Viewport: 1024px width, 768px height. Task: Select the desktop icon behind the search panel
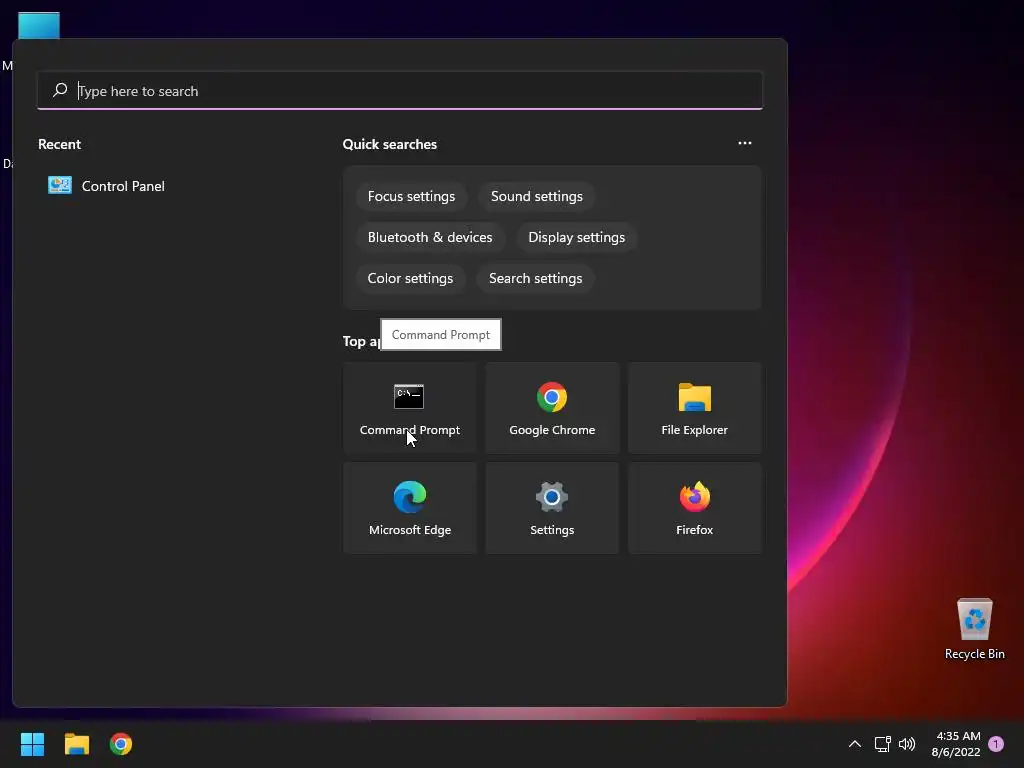click(39, 25)
